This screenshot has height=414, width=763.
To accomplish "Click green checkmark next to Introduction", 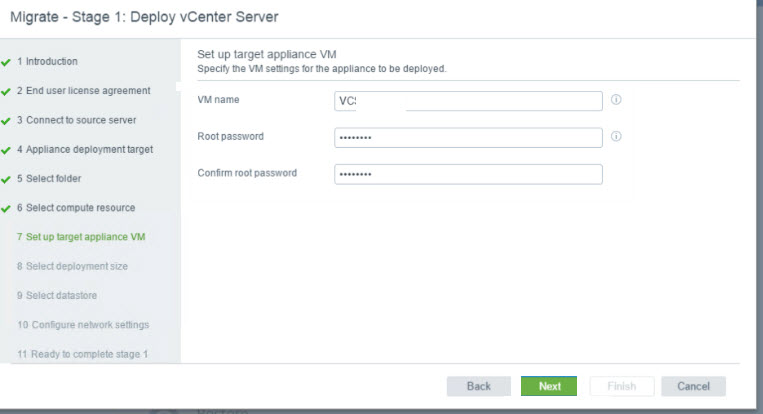I will [x=6, y=62].
